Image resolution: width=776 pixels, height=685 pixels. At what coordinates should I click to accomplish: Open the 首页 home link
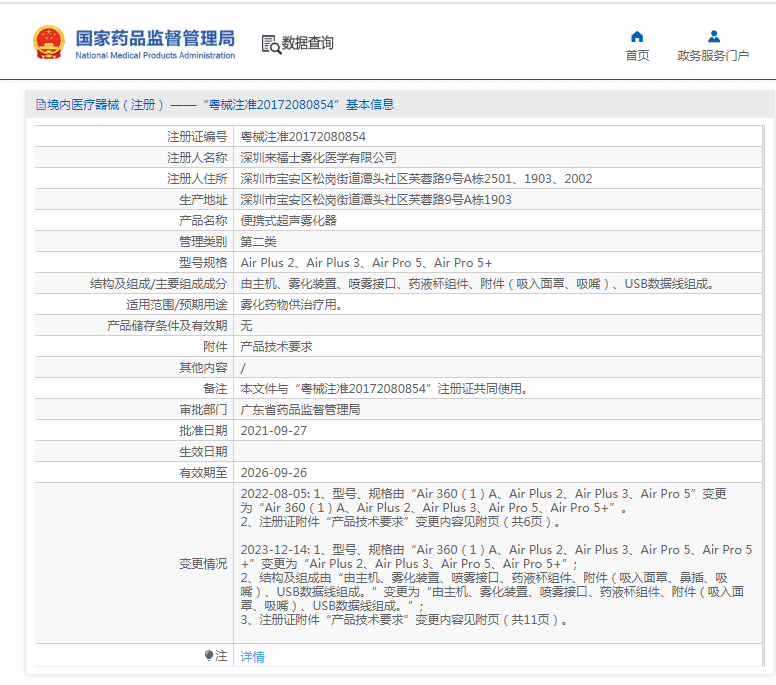click(x=637, y=55)
